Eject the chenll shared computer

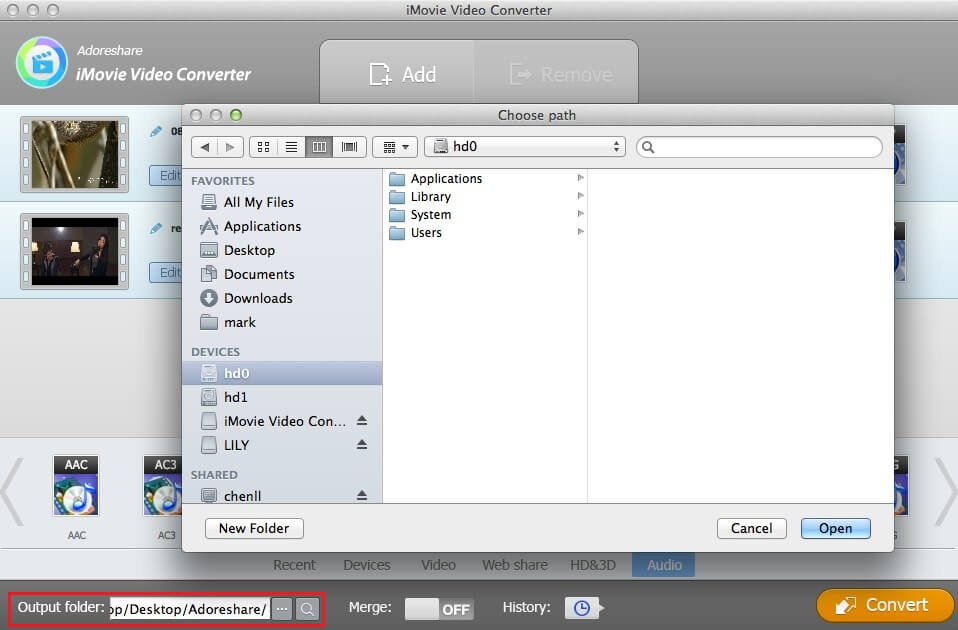[x=362, y=495]
